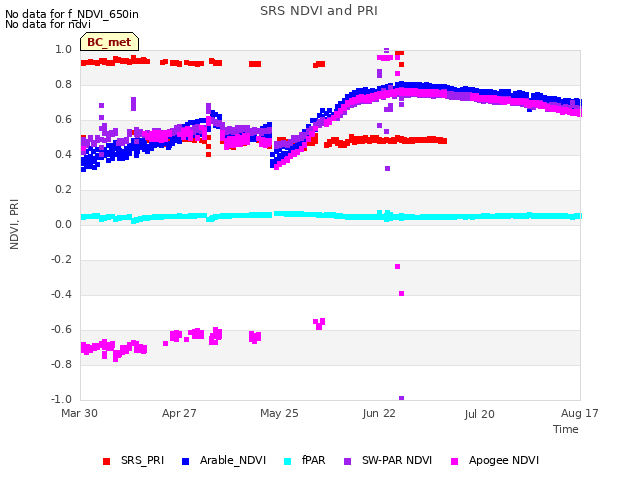Click the Time axis label
The image size is (640, 480).
566,429
